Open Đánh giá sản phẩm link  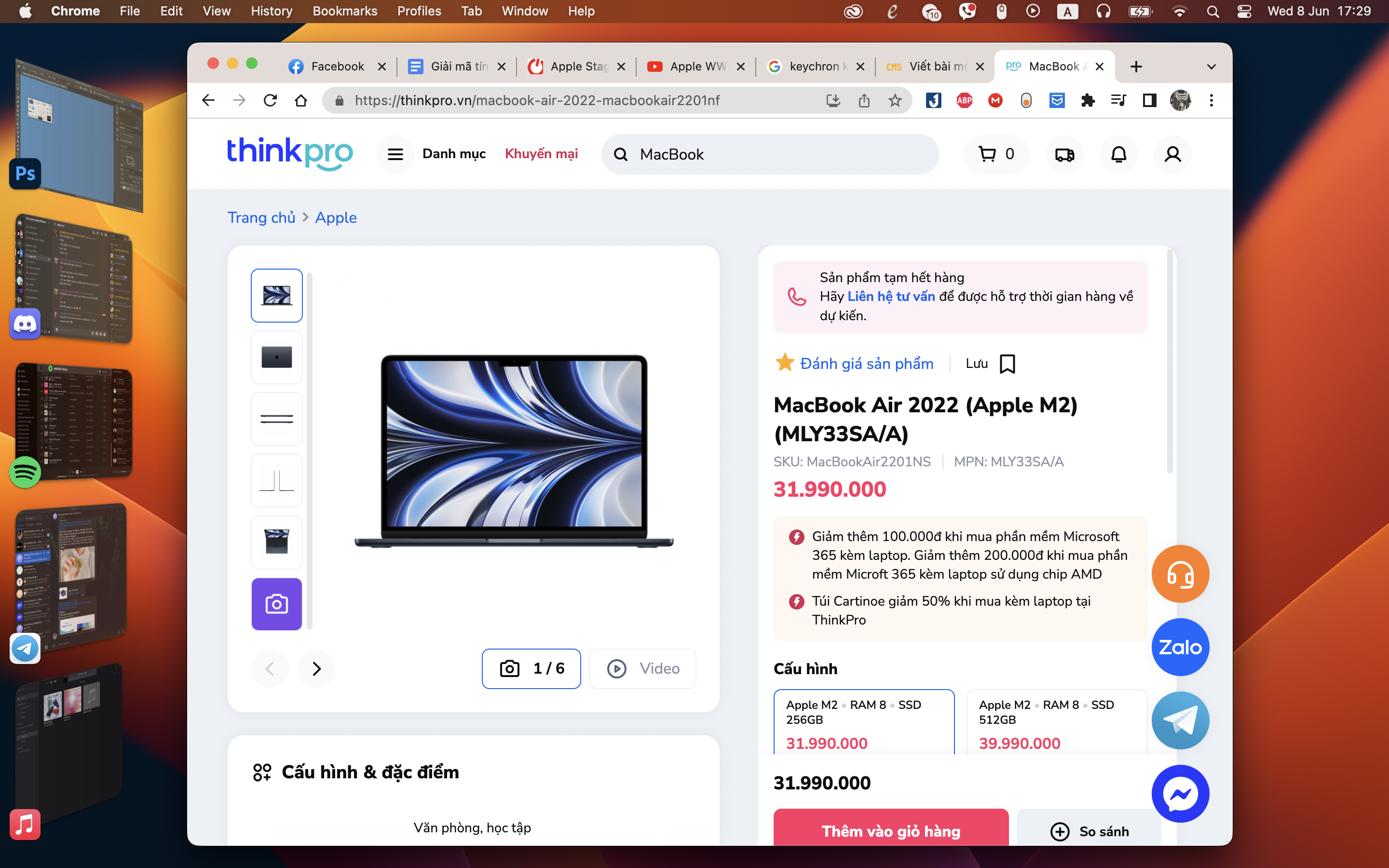pyautogui.click(x=867, y=364)
